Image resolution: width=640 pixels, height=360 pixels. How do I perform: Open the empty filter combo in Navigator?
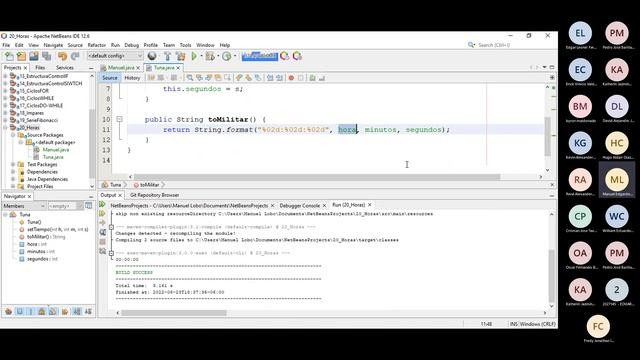(x=65, y=206)
